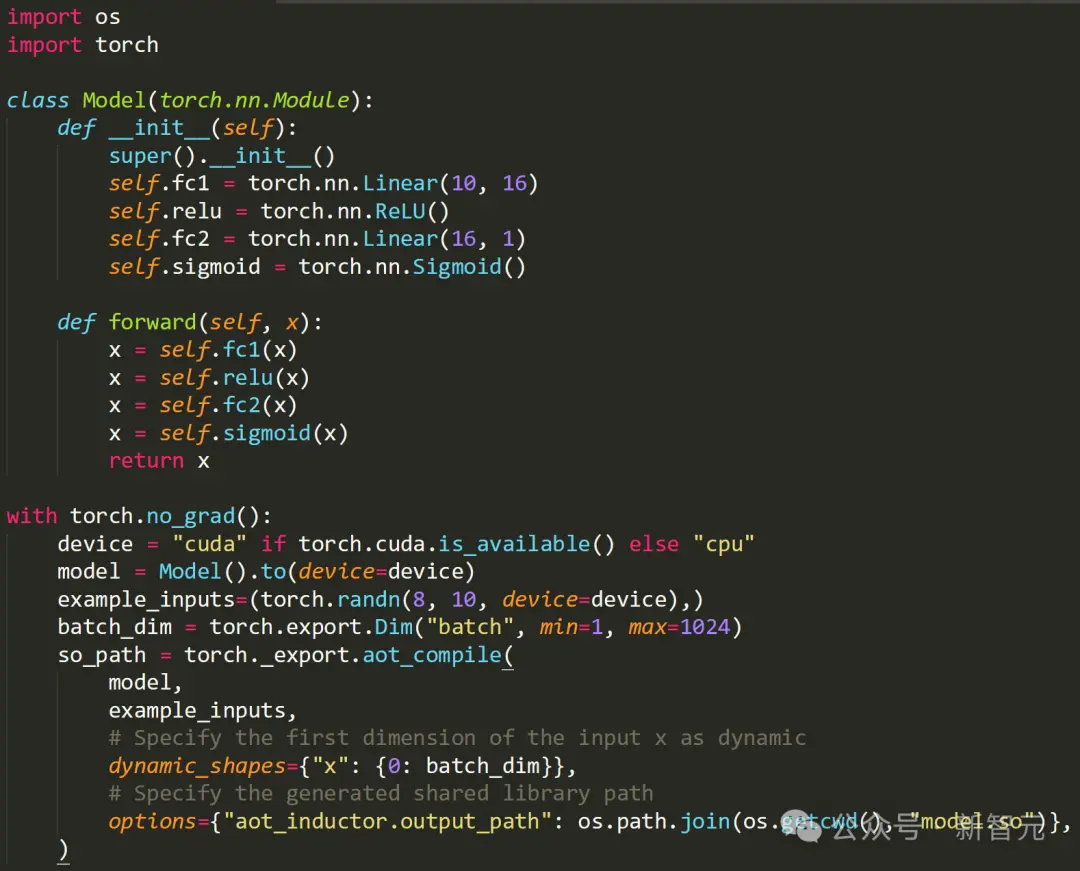Click the torch.nn.ReLU() call
This screenshot has width=1080, height=871.
355,211
